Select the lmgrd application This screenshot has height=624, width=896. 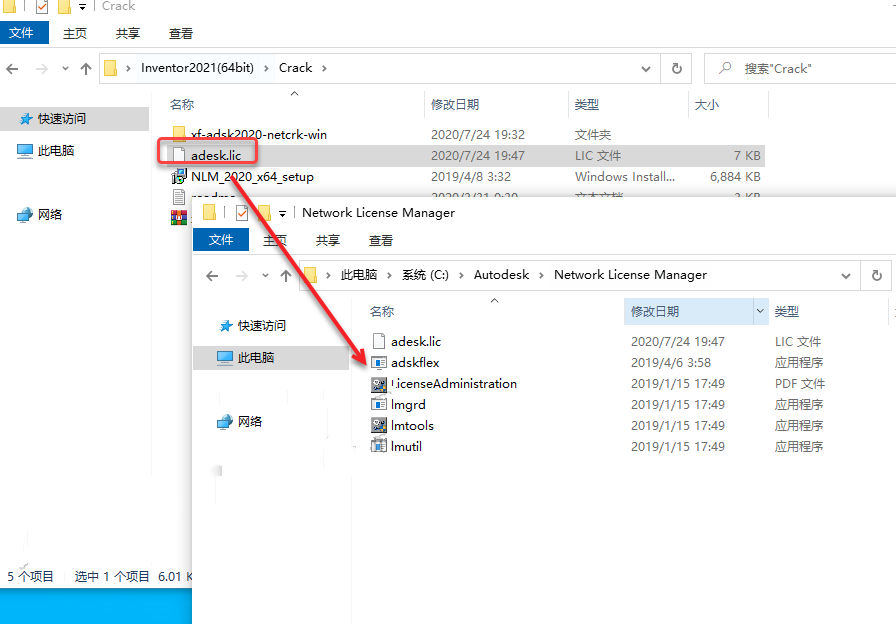(408, 405)
